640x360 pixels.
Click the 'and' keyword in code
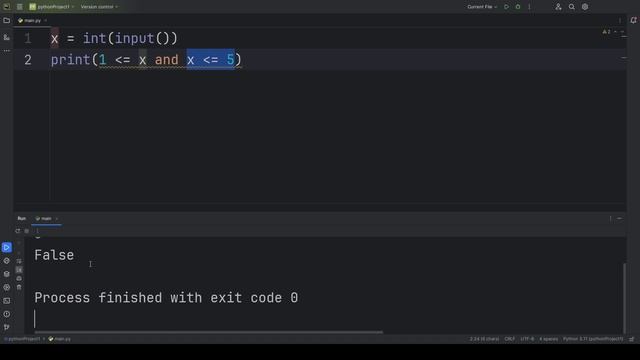pos(167,60)
